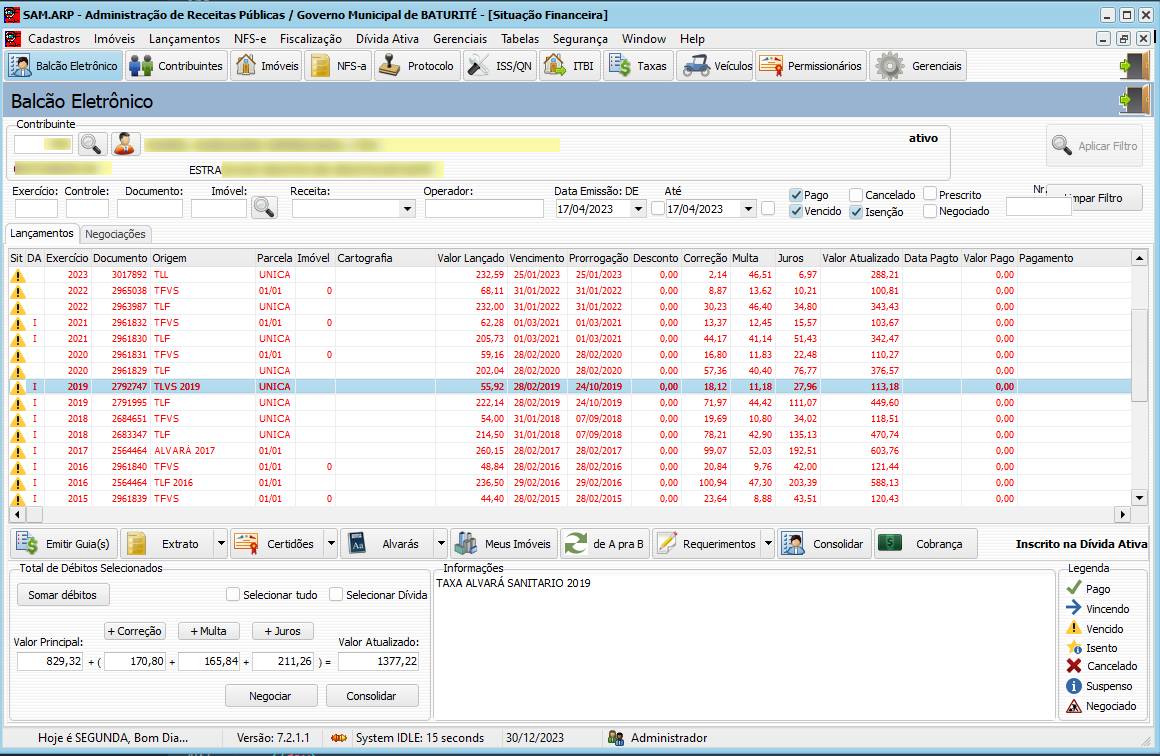
Task: Expand the Certidões dropdown arrow
Action: click(331, 544)
